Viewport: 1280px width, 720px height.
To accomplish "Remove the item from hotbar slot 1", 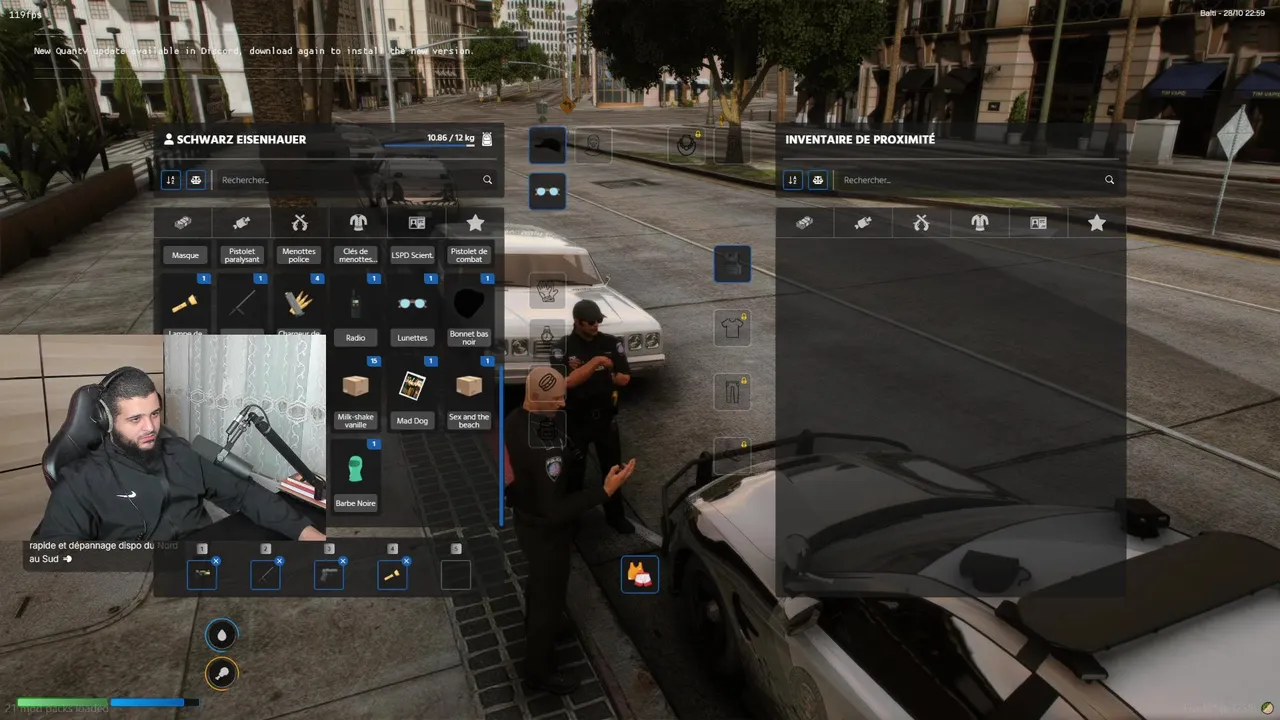I will tap(216, 561).
